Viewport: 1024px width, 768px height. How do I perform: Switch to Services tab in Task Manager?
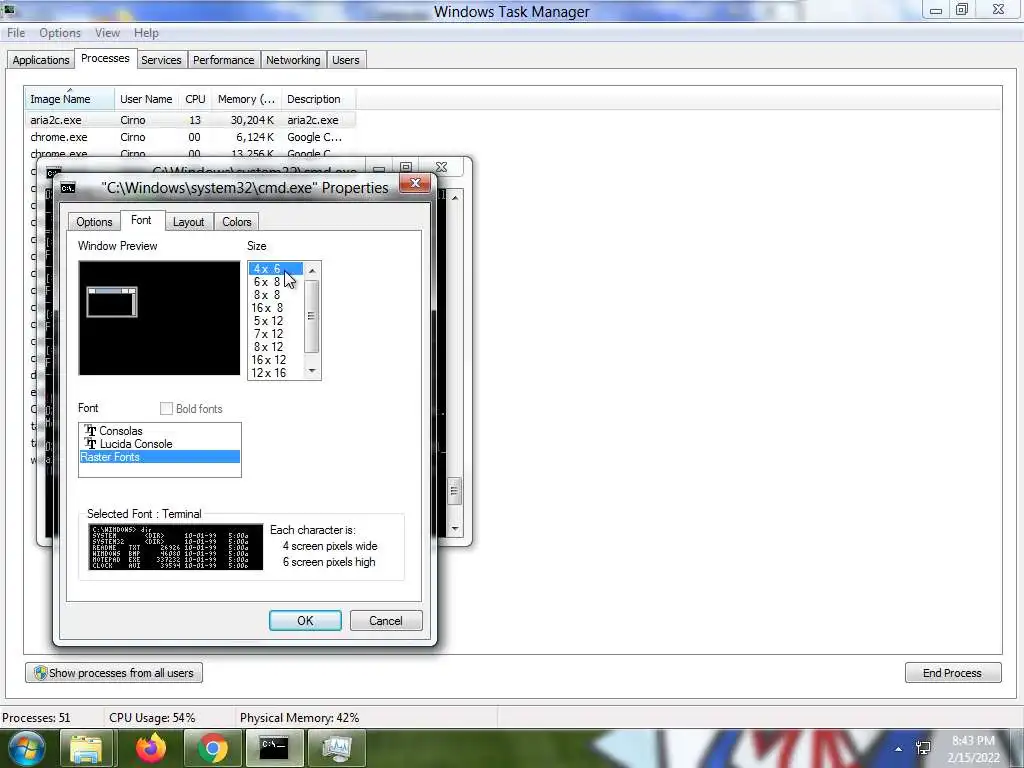(161, 60)
